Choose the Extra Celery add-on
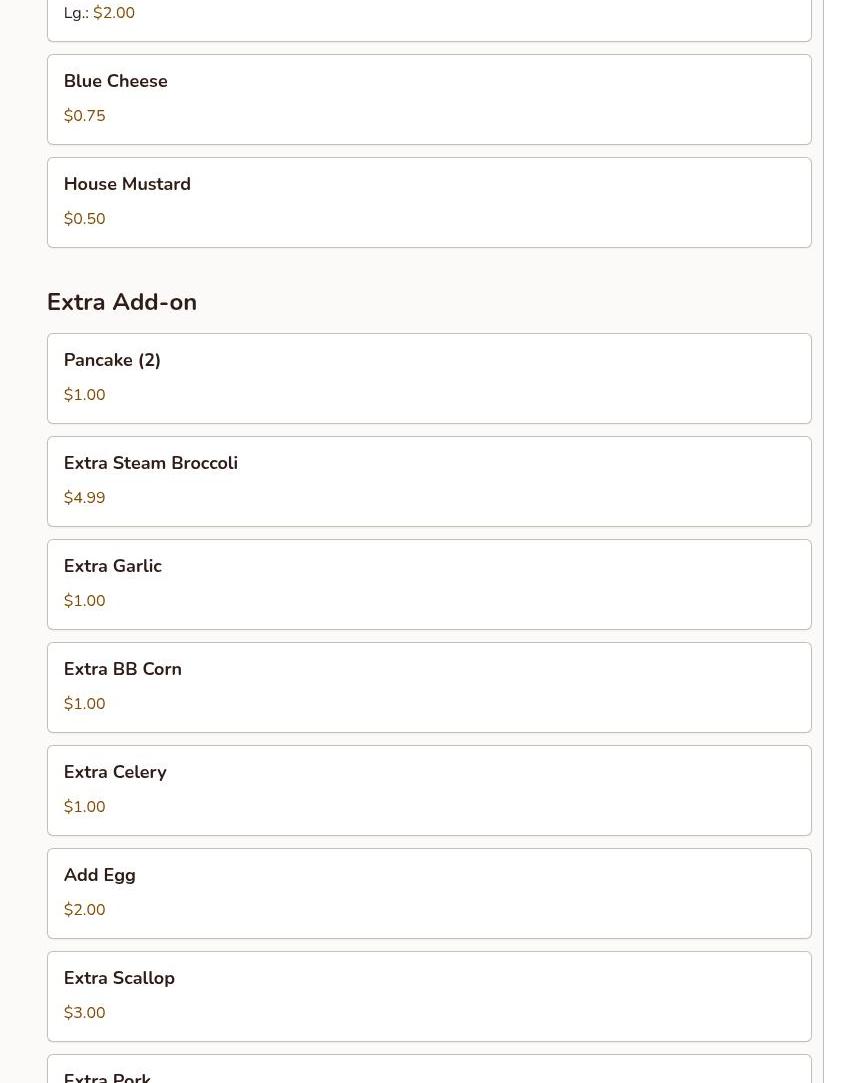The image size is (844, 1083). 429,790
